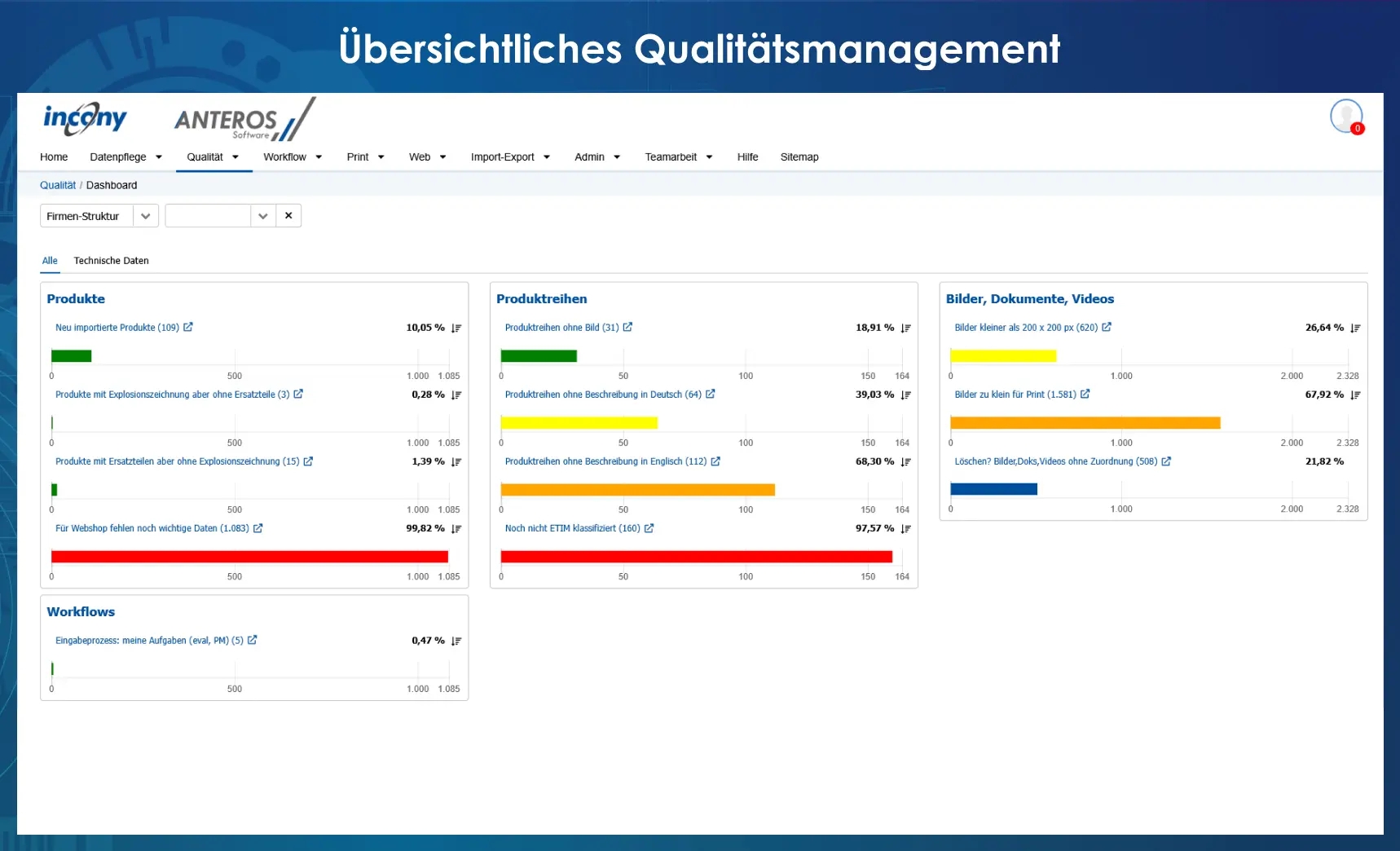This screenshot has width=1400, height=851.
Task: Click sort icon beside 97,57 % value
Action: click(x=905, y=528)
